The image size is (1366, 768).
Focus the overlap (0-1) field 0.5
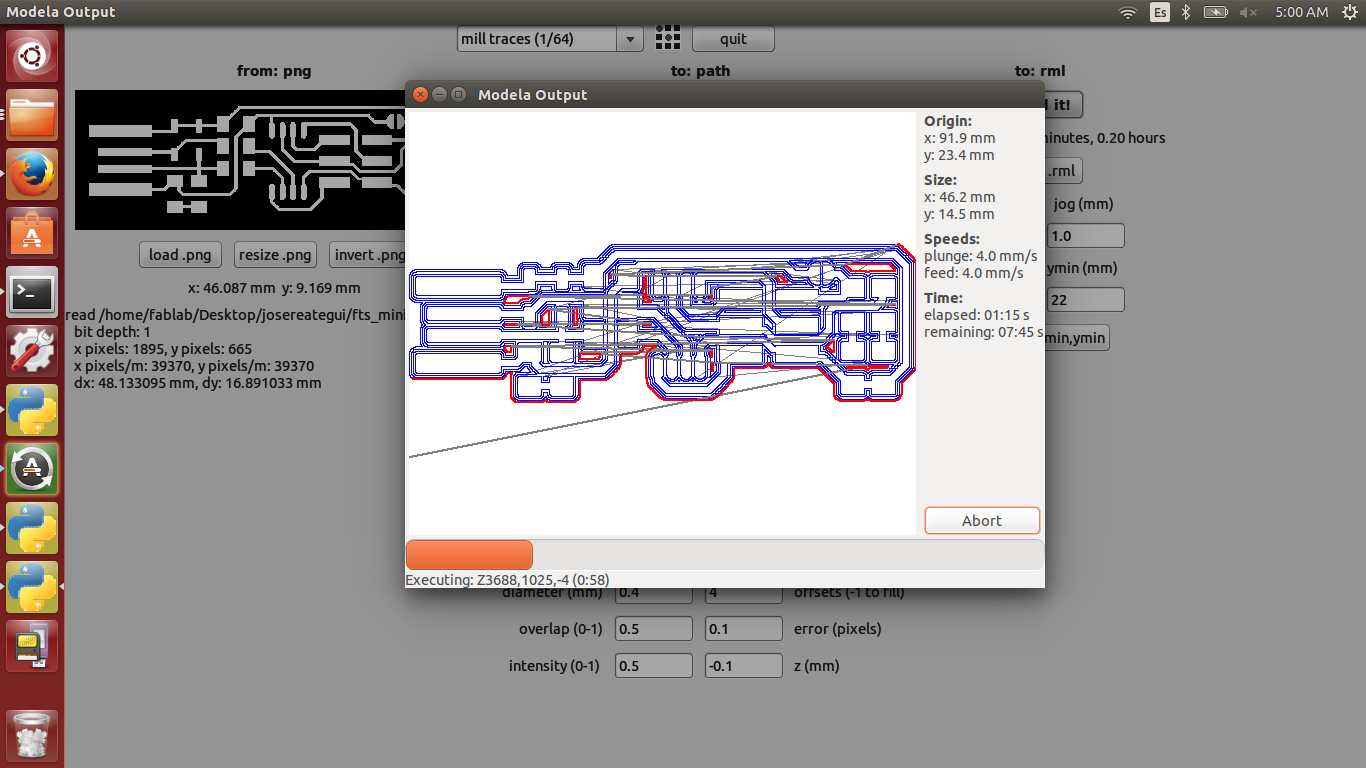653,629
